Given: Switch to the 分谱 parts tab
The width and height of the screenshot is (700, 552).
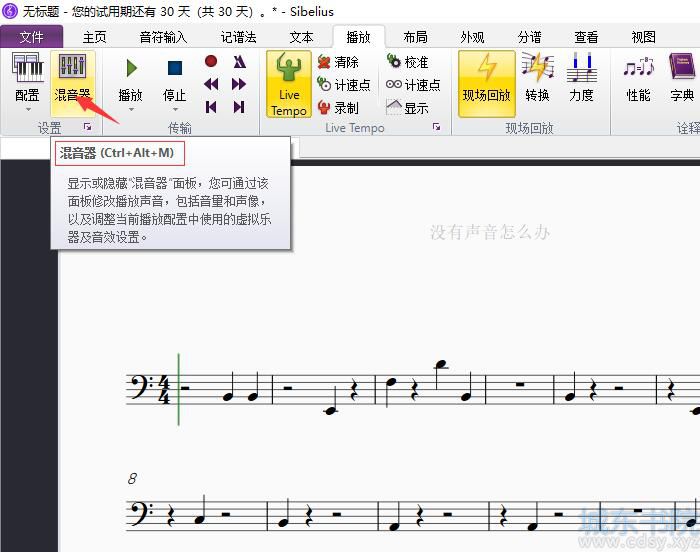Looking at the screenshot, I should pyautogui.click(x=529, y=37).
